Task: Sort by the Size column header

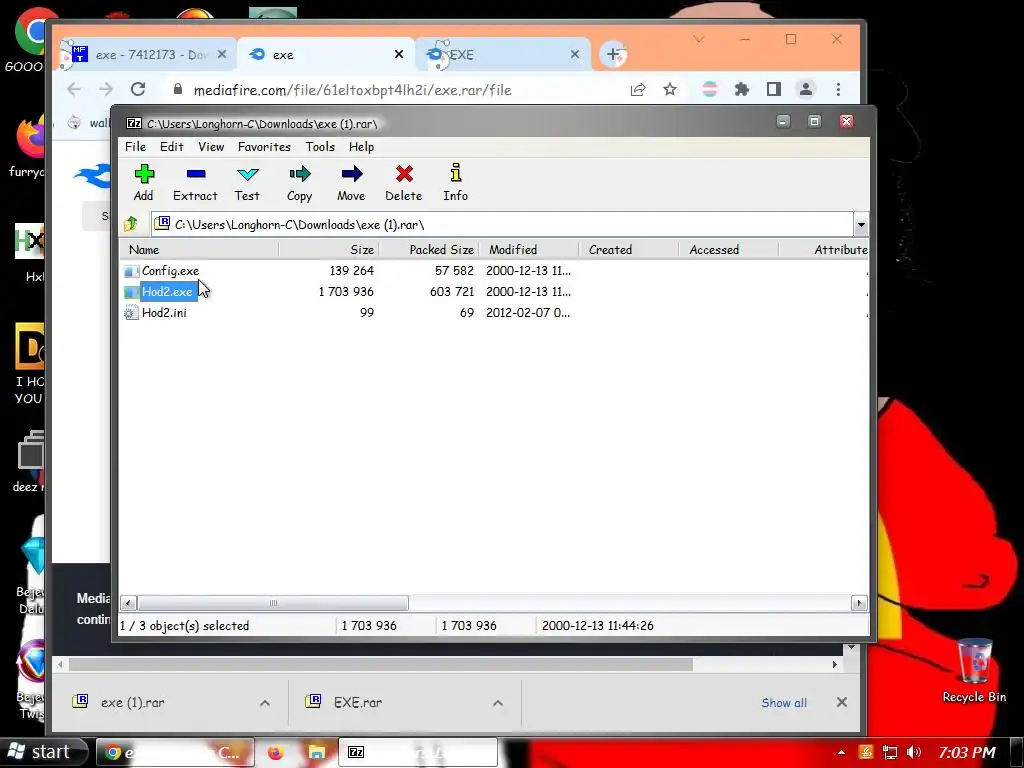Action: click(x=329, y=249)
